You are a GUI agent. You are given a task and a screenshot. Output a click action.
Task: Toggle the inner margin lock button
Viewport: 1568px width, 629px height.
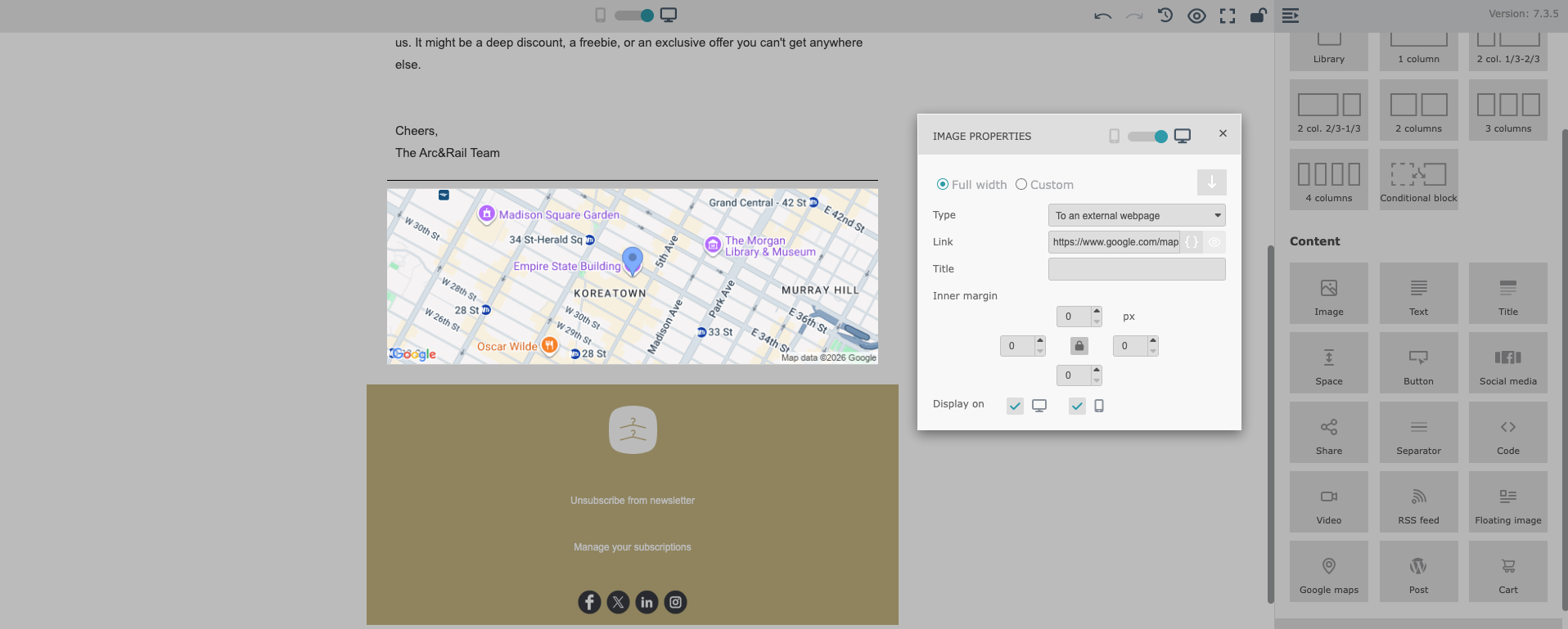[1079, 346]
